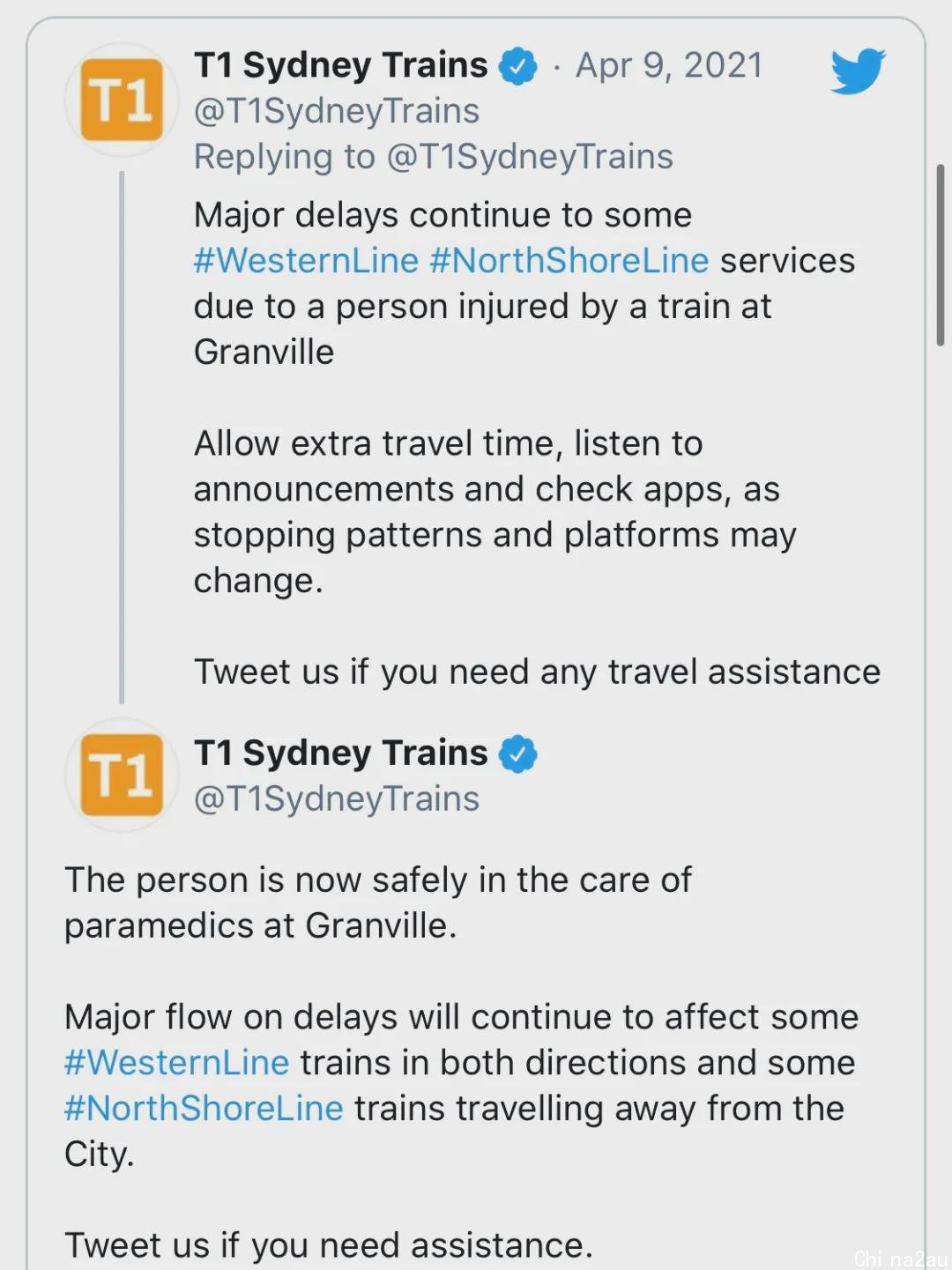Open the #NorthShoreLine hashtag in the first tweet
The image size is (952, 1270).
click(569, 261)
